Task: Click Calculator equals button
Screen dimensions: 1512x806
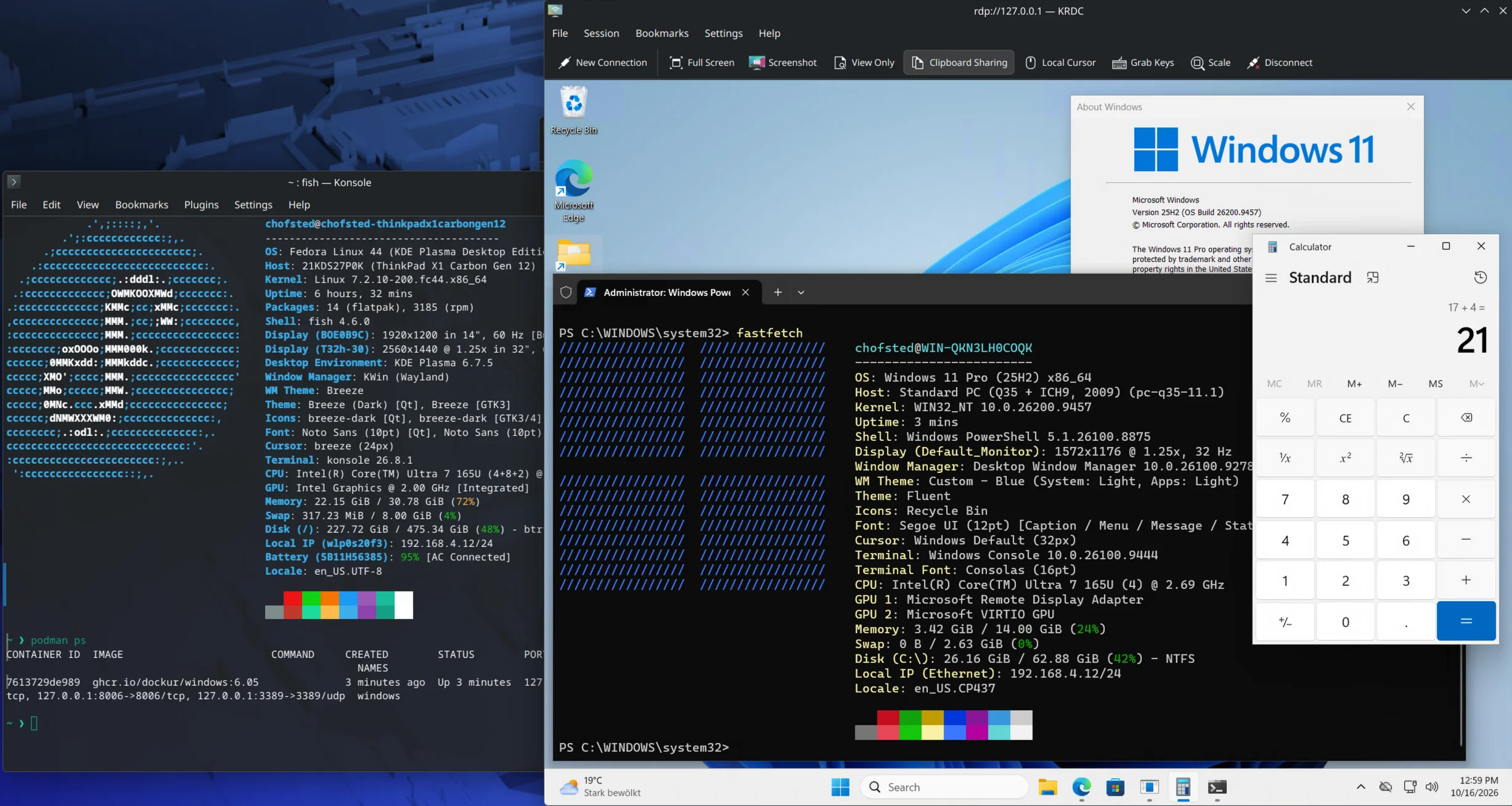Action: click(x=1466, y=621)
